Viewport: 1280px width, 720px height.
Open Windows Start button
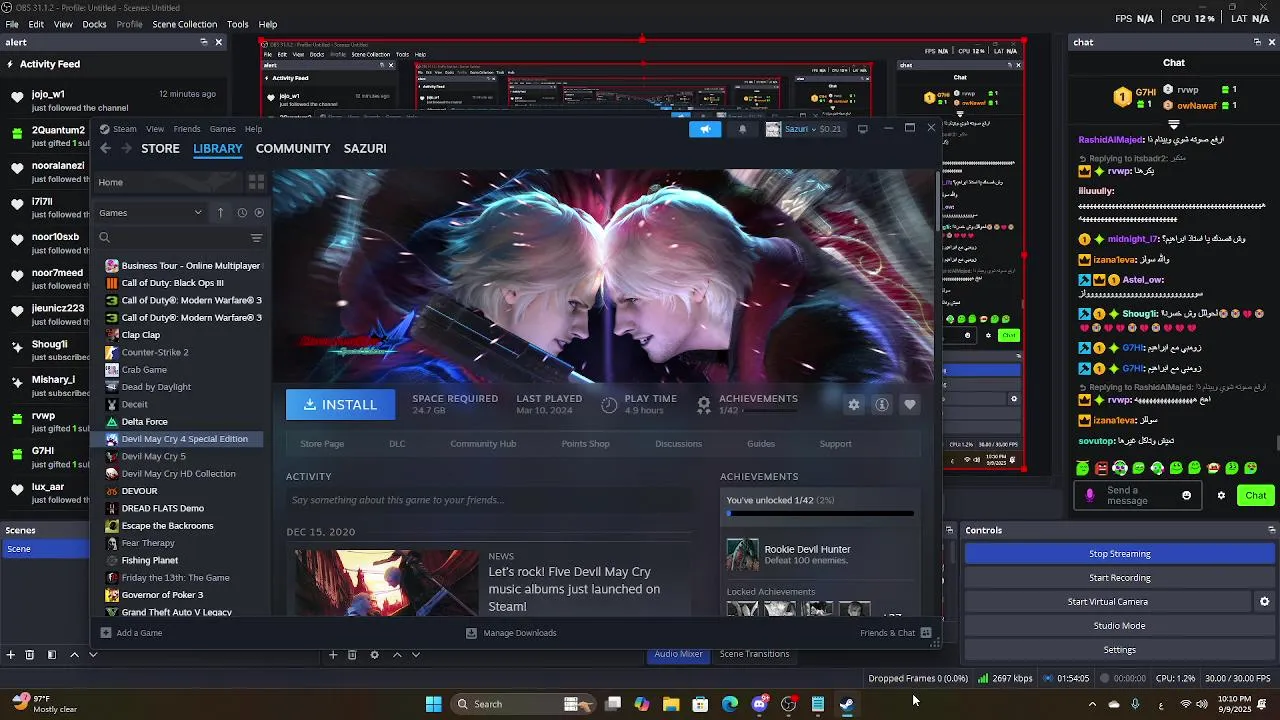pyautogui.click(x=433, y=704)
